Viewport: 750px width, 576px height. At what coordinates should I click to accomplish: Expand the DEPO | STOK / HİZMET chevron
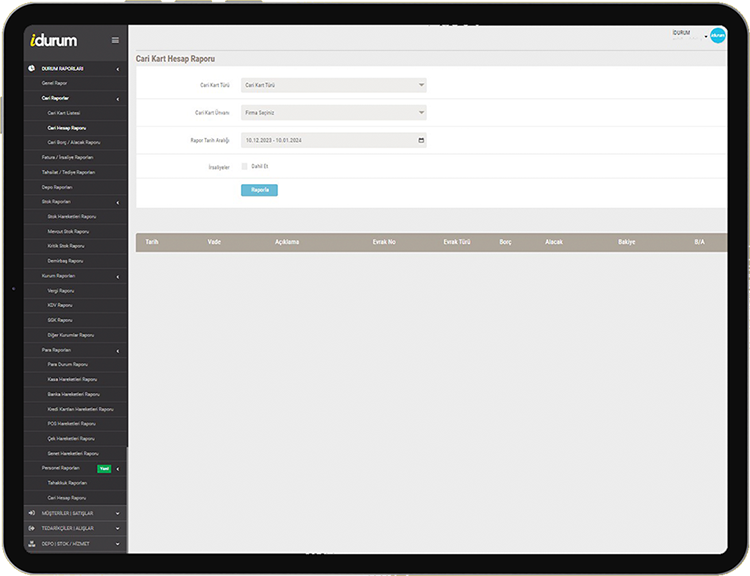[x=118, y=544]
